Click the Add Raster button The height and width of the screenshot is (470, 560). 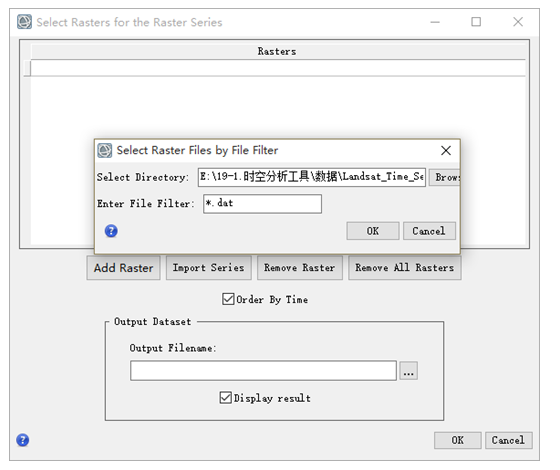[x=123, y=268]
